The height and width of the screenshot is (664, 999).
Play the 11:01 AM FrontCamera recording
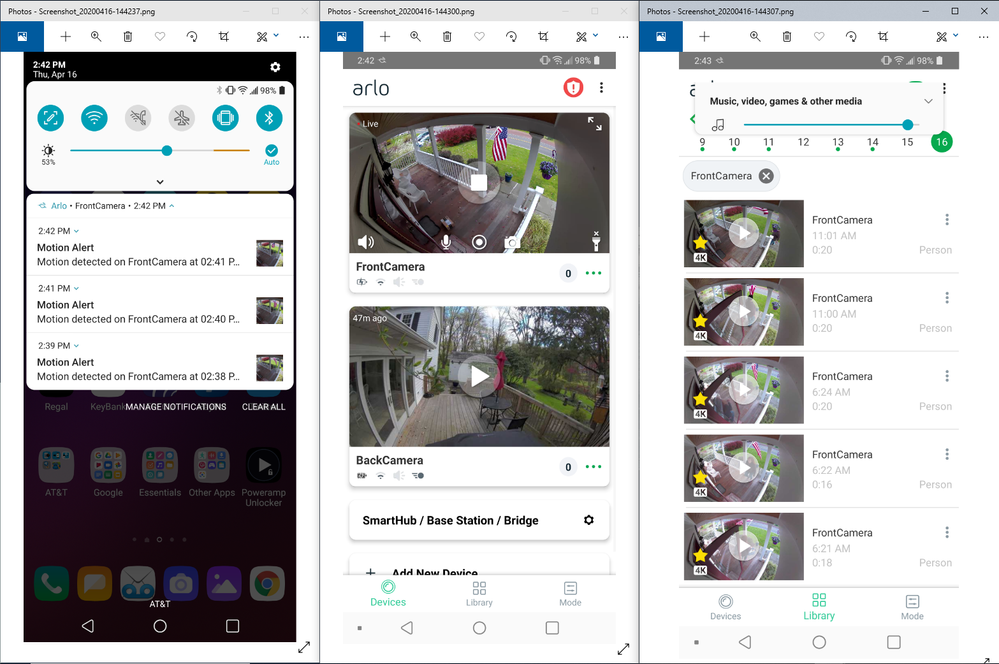(744, 233)
